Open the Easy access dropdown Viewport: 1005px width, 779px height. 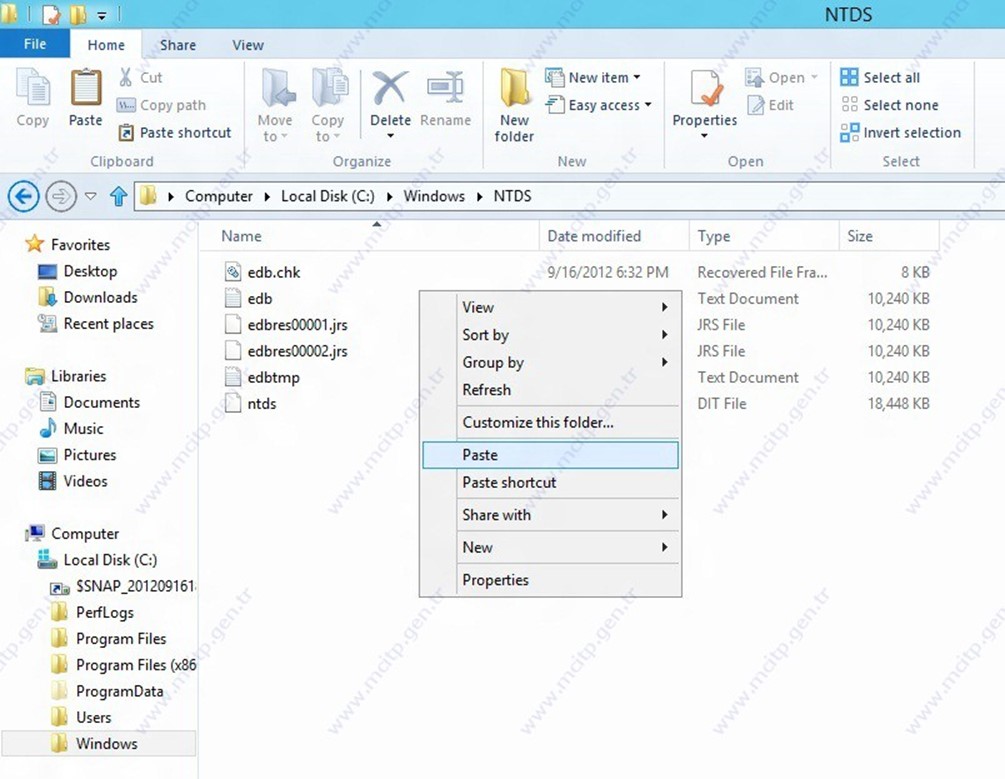pos(648,105)
